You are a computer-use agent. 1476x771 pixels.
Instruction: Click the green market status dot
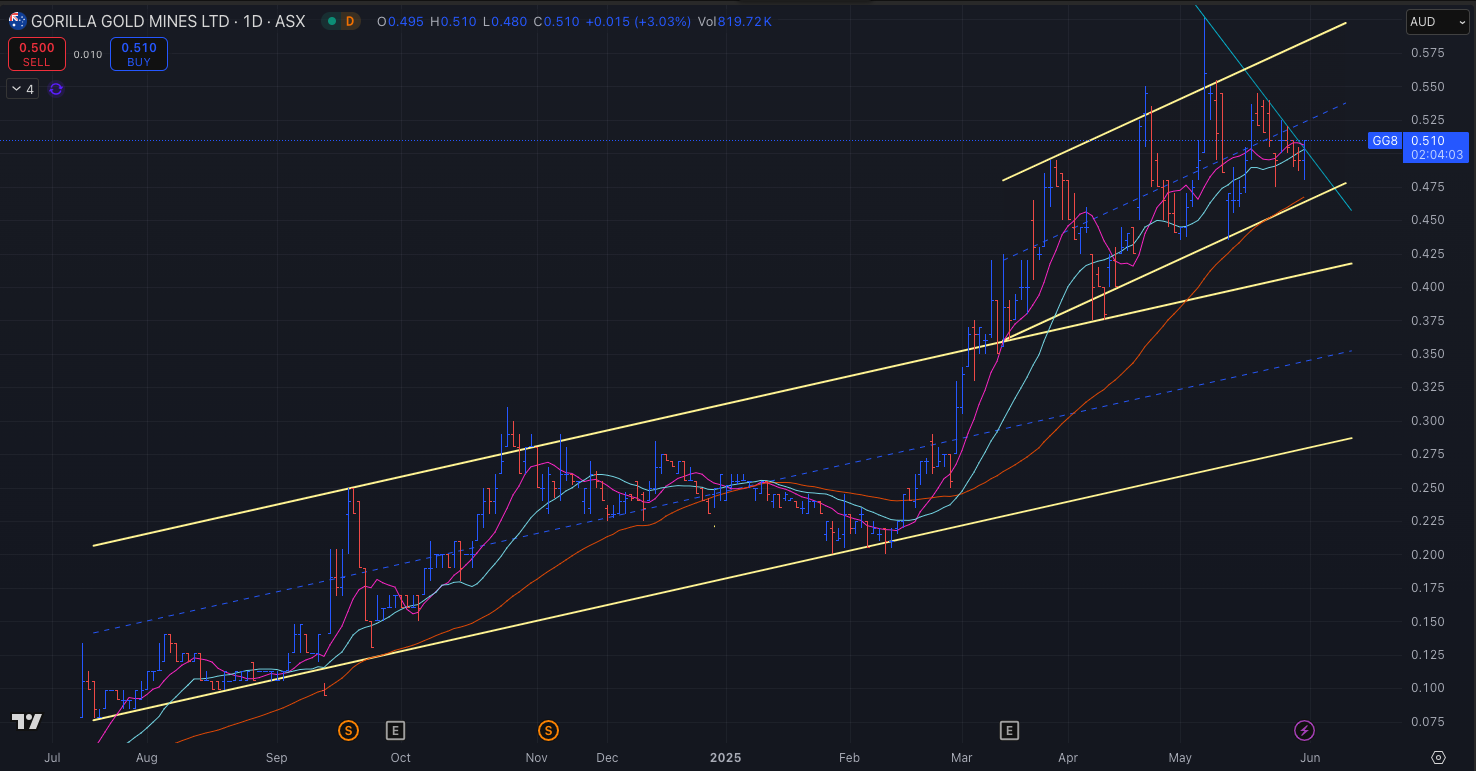coord(332,21)
